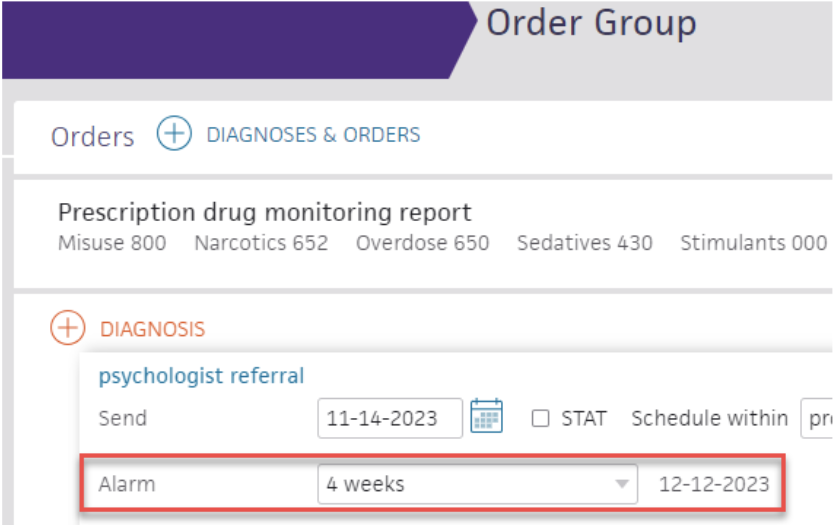Click the Stimulants 000 score

coord(753,243)
